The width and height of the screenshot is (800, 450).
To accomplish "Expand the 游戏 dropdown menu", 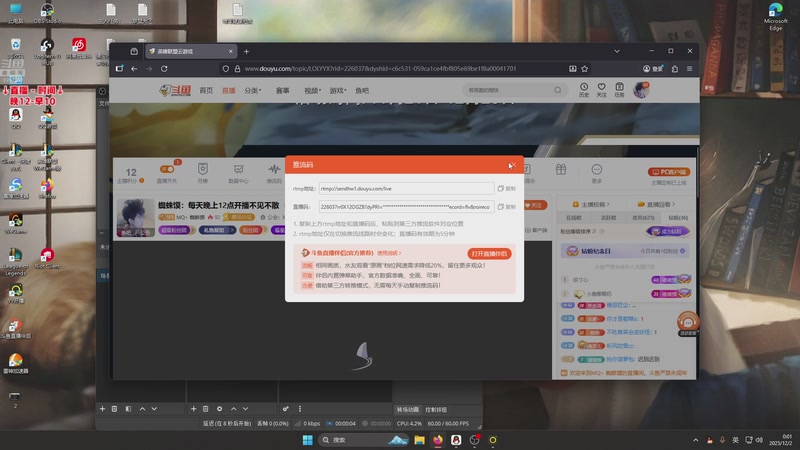I will click(338, 90).
